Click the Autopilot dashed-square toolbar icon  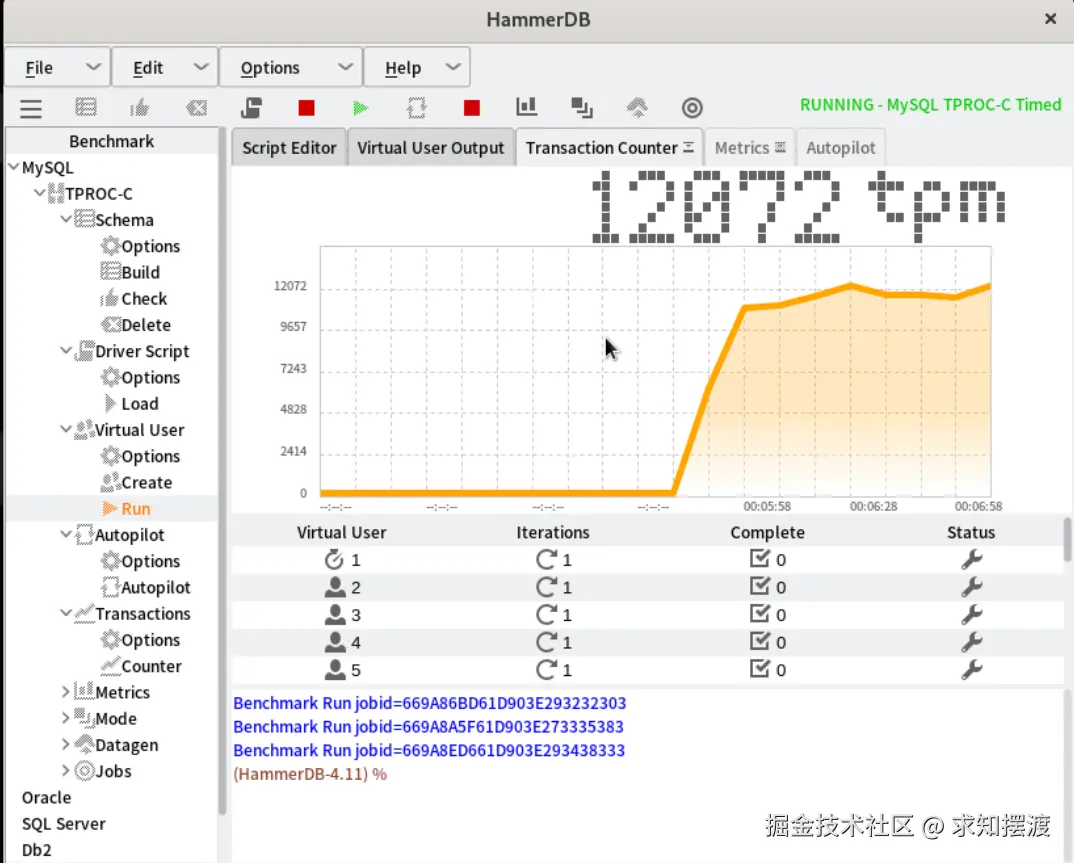click(x=416, y=108)
